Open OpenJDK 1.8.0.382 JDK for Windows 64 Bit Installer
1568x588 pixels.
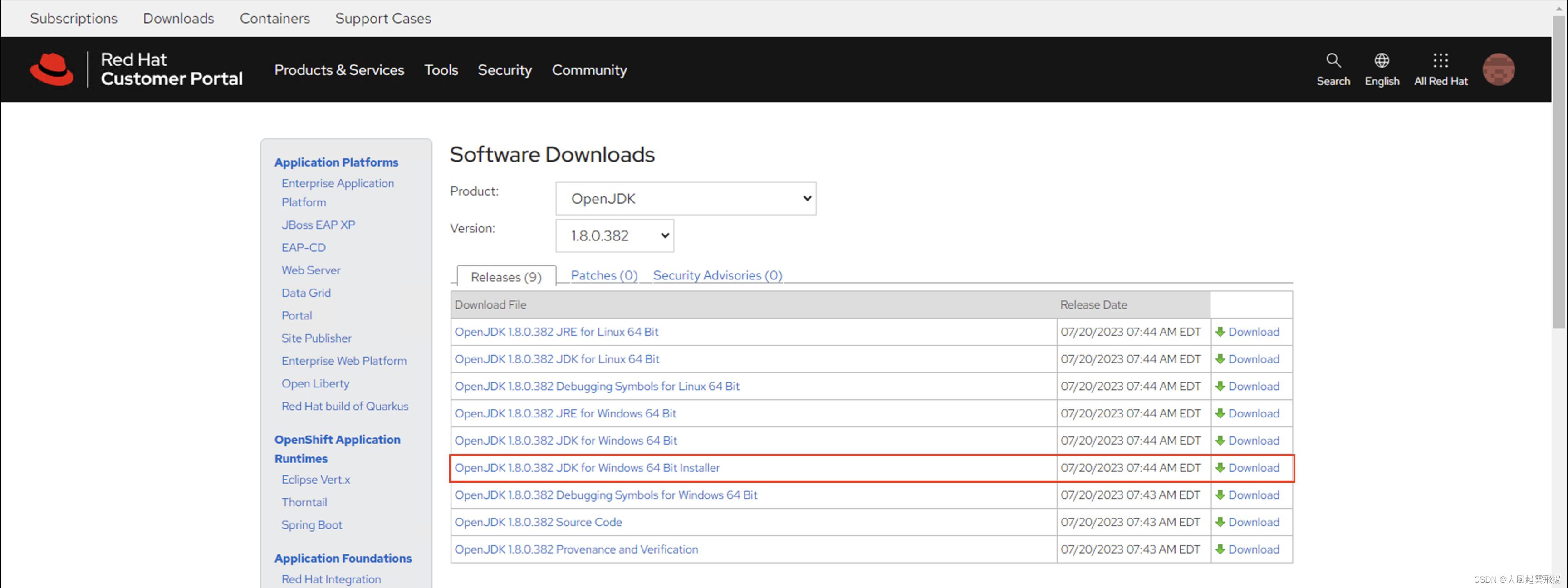pyautogui.click(x=587, y=467)
